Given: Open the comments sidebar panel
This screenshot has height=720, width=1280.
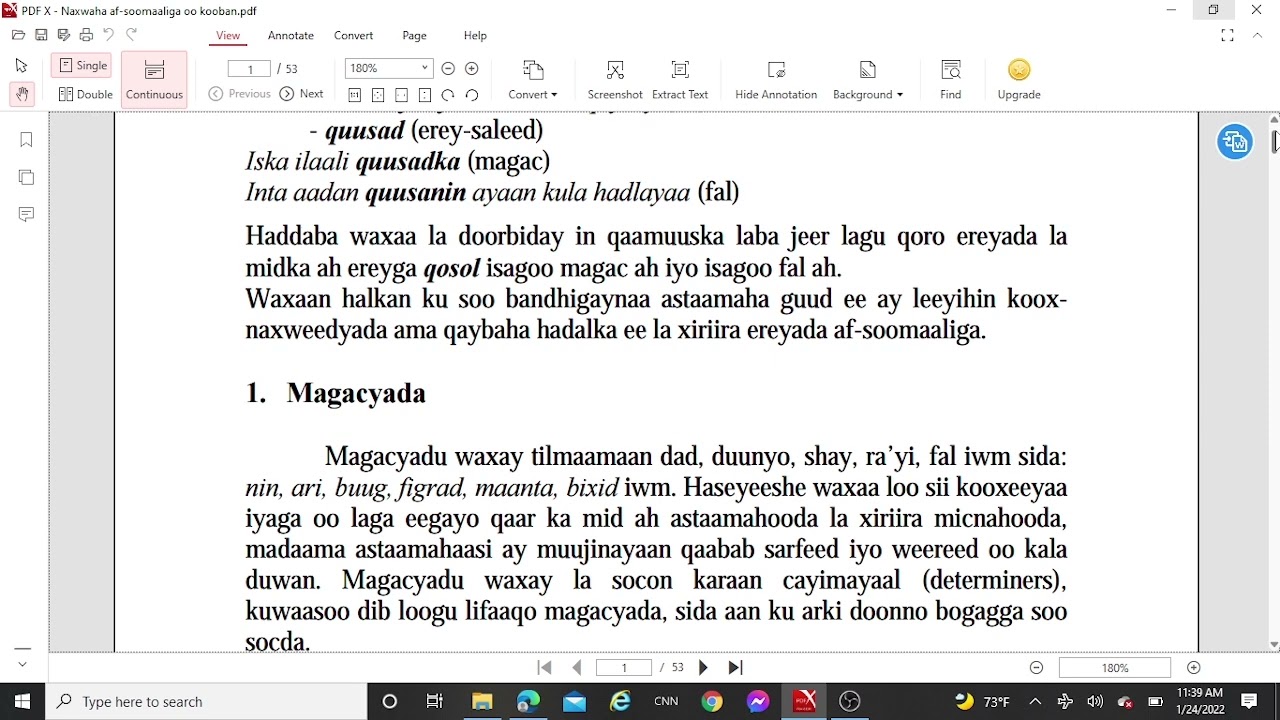Looking at the screenshot, I should click(x=26, y=214).
